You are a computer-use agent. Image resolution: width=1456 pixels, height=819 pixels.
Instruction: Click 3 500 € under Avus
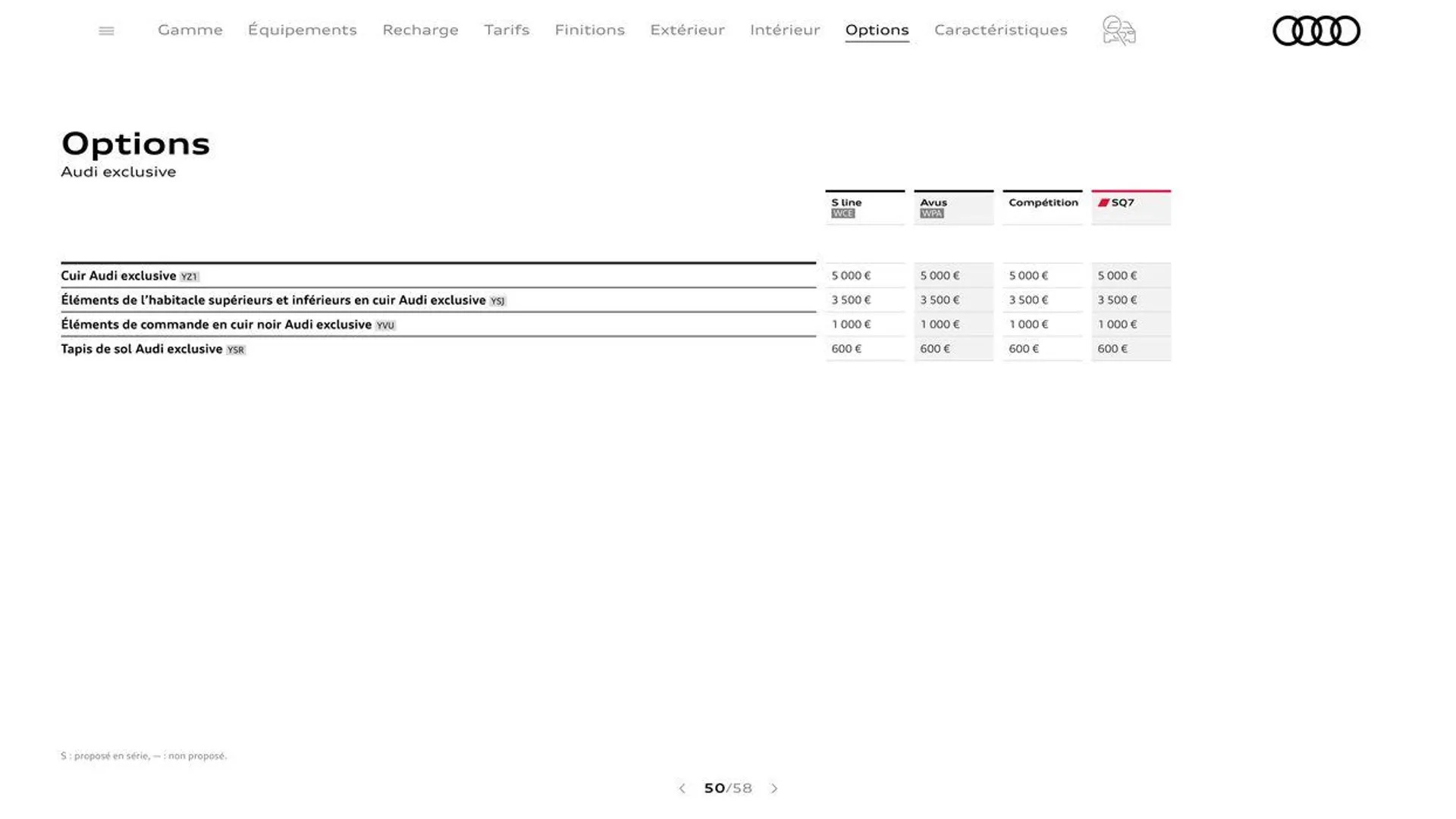(x=940, y=300)
